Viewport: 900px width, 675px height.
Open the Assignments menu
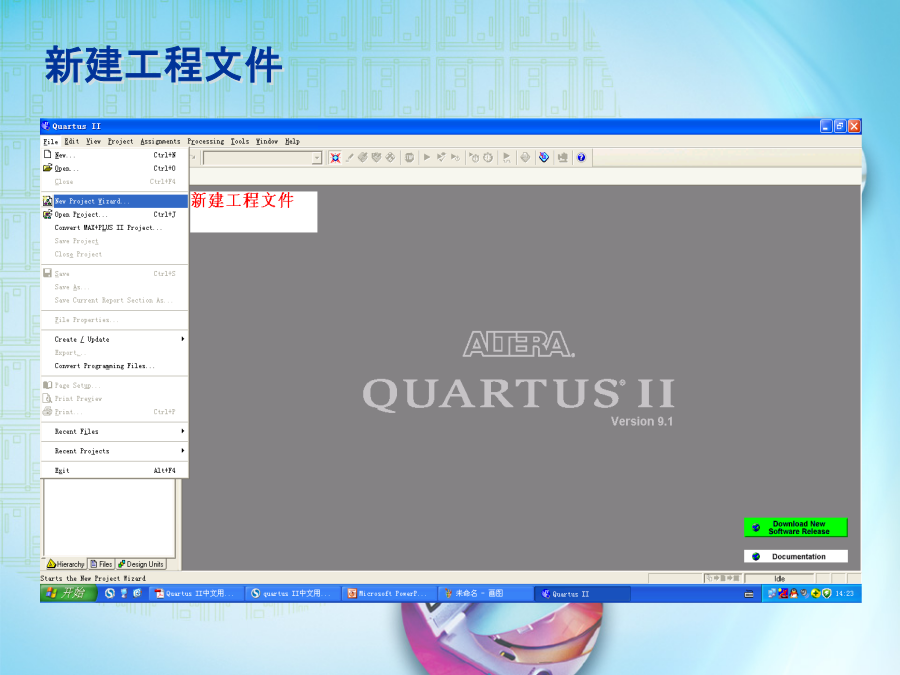[160, 141]
